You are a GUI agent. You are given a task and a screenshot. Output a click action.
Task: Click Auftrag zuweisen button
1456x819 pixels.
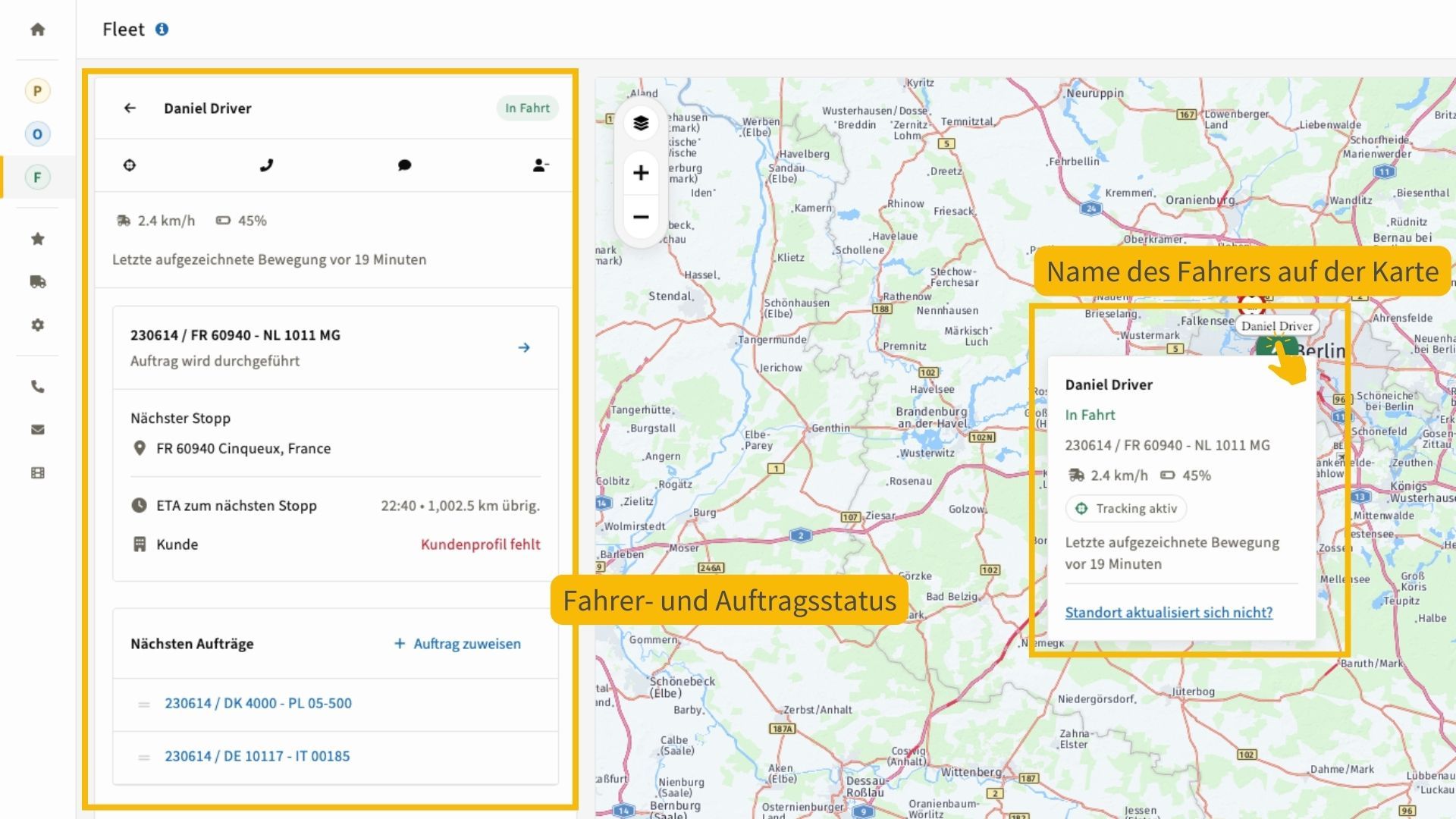point(457,644)
